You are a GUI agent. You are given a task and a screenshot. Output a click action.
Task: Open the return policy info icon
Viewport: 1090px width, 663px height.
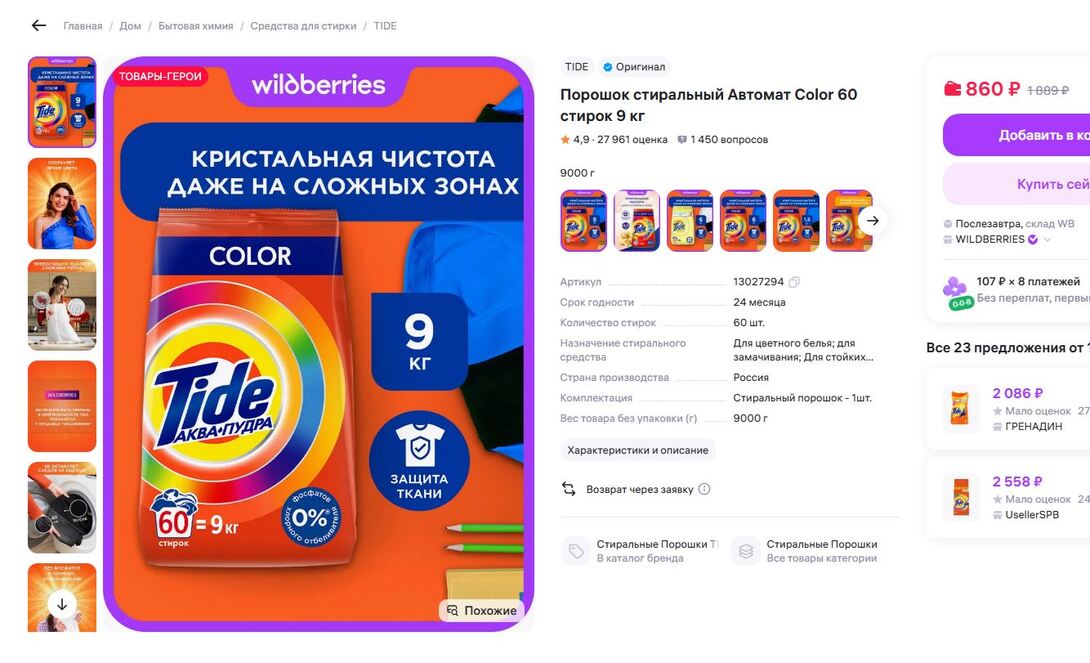tap(704, 489)
